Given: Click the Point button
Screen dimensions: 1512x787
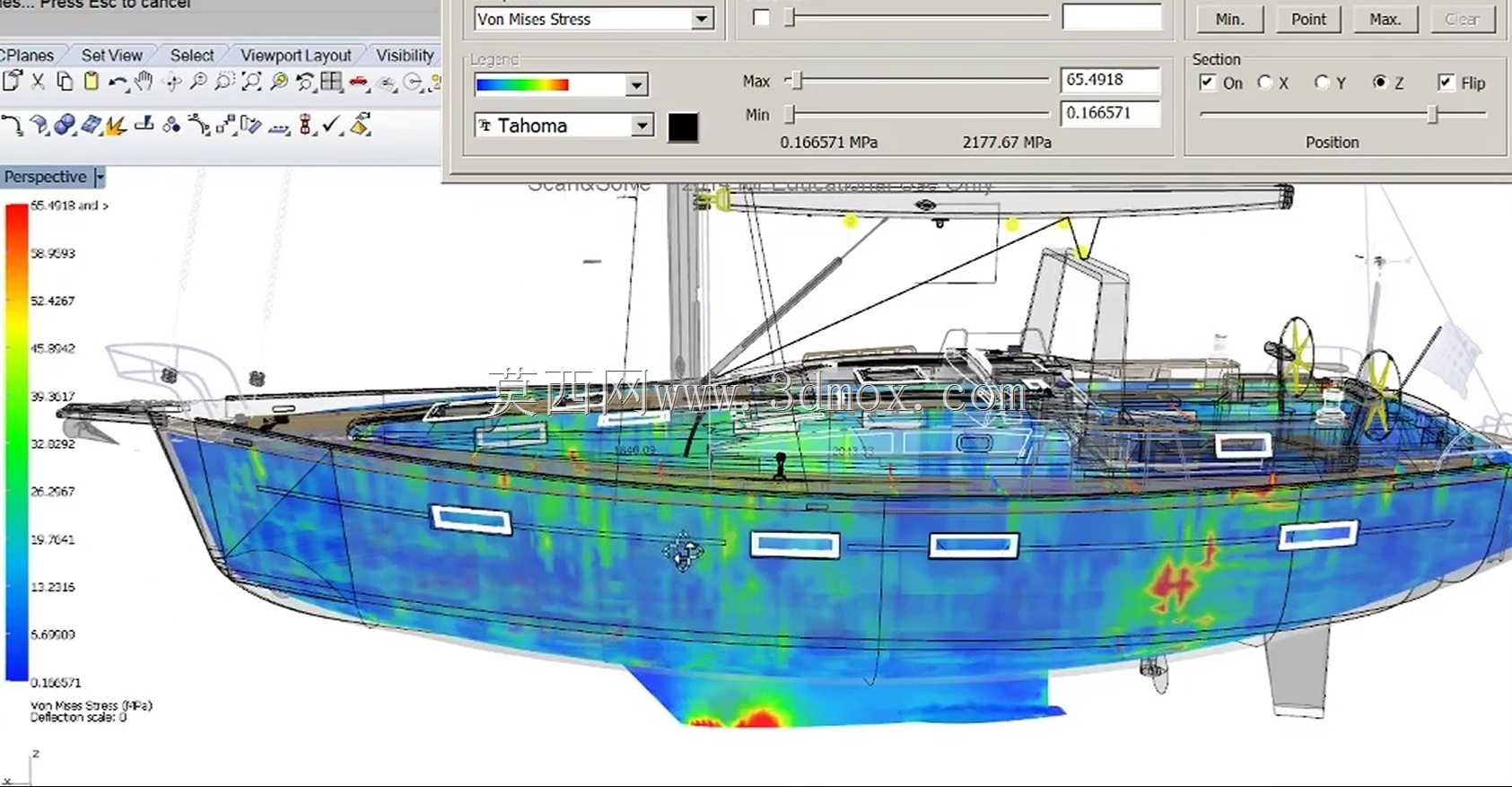Looking at the screenshot, I should click(x=1308, y=19).
